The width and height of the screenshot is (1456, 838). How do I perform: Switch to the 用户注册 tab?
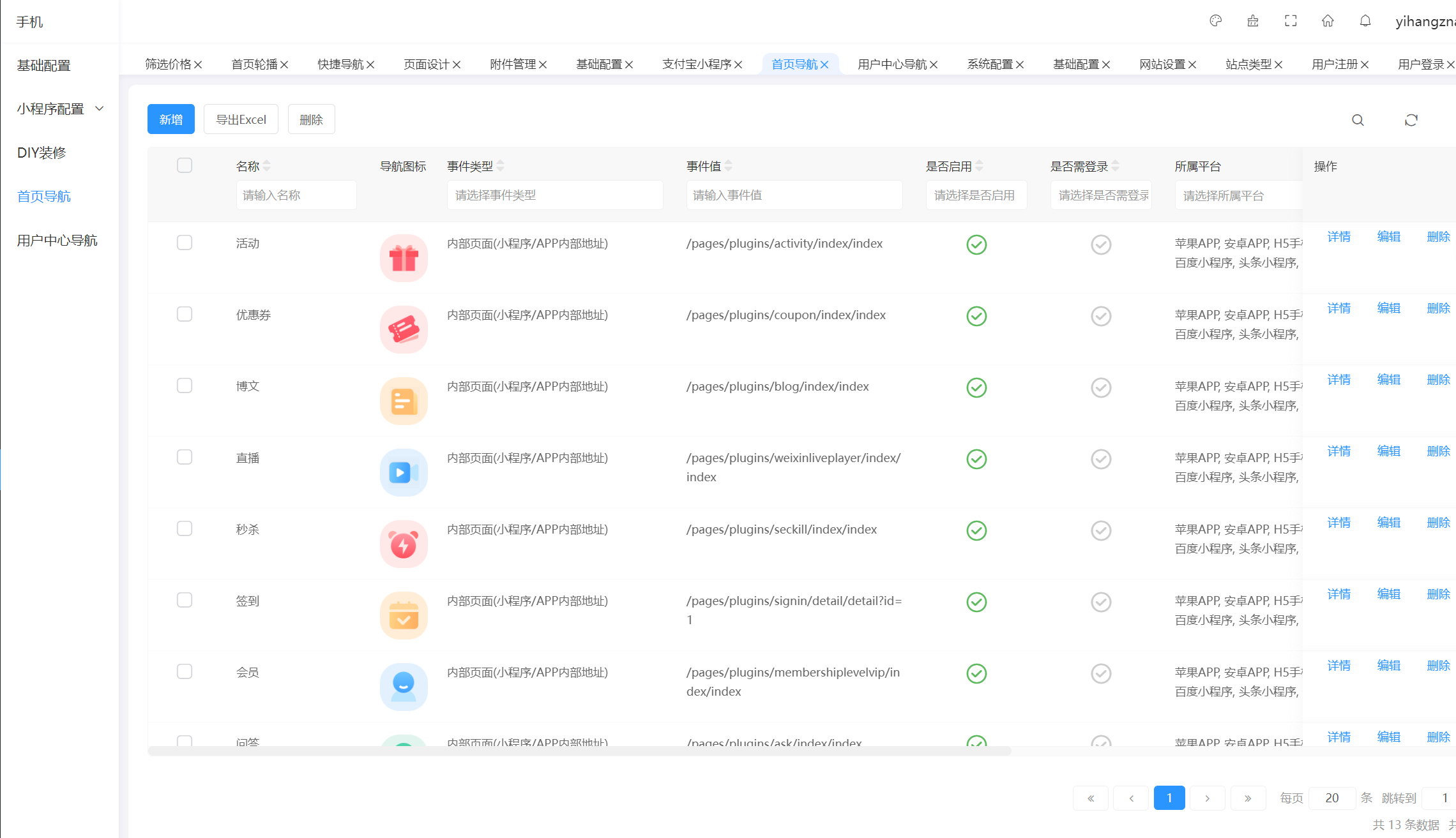point(1335,64)
